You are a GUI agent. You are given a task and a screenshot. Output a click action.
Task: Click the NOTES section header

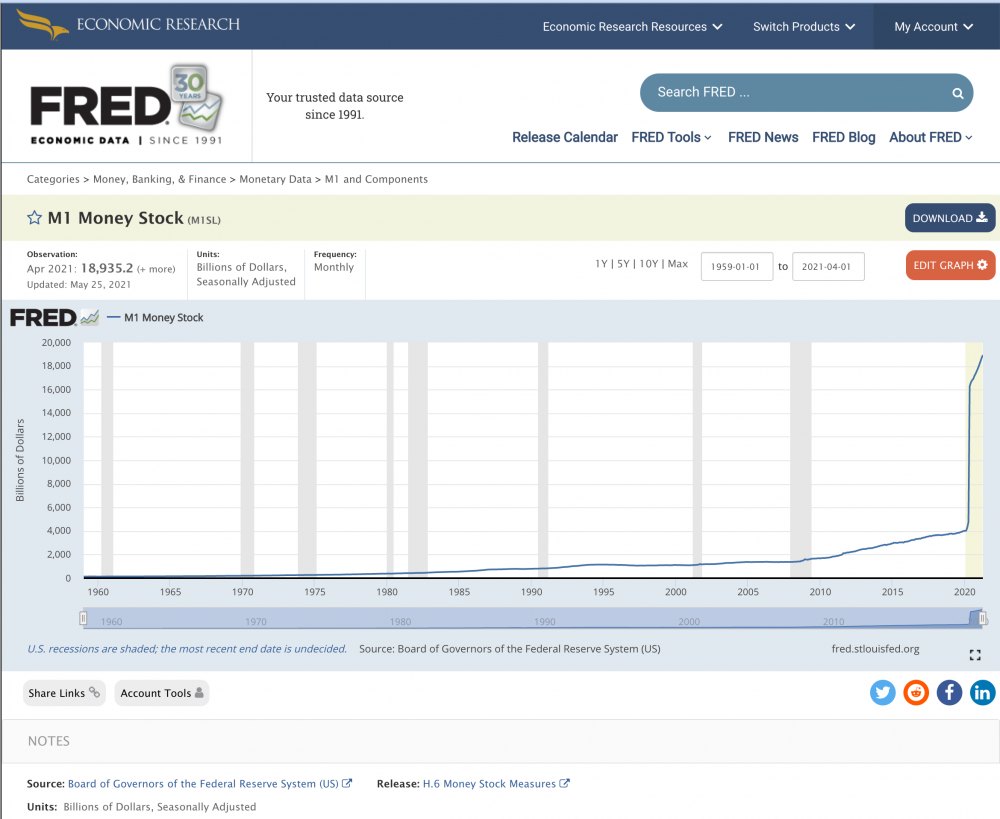[48, 741]
